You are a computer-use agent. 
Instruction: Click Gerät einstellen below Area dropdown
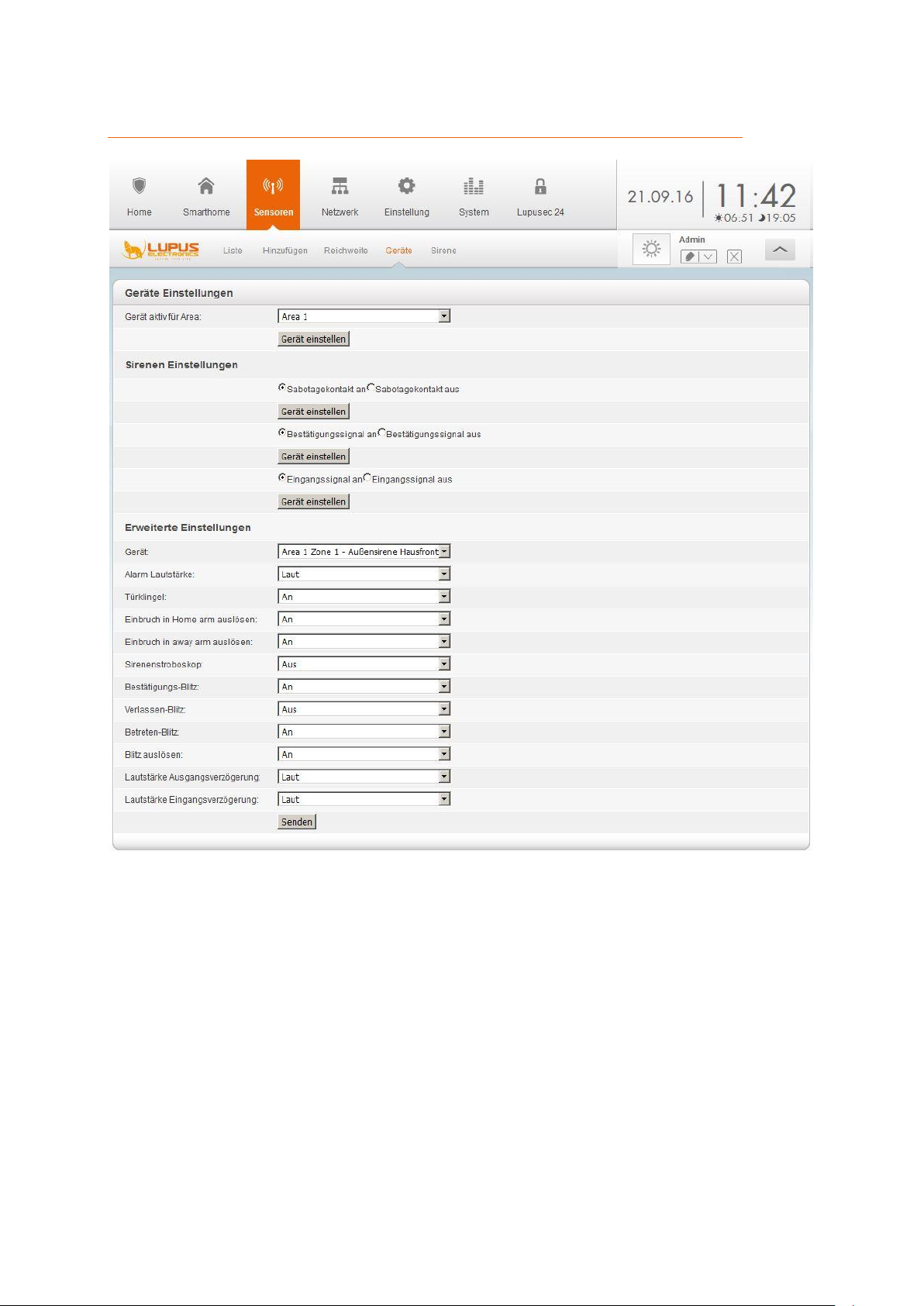313,339
